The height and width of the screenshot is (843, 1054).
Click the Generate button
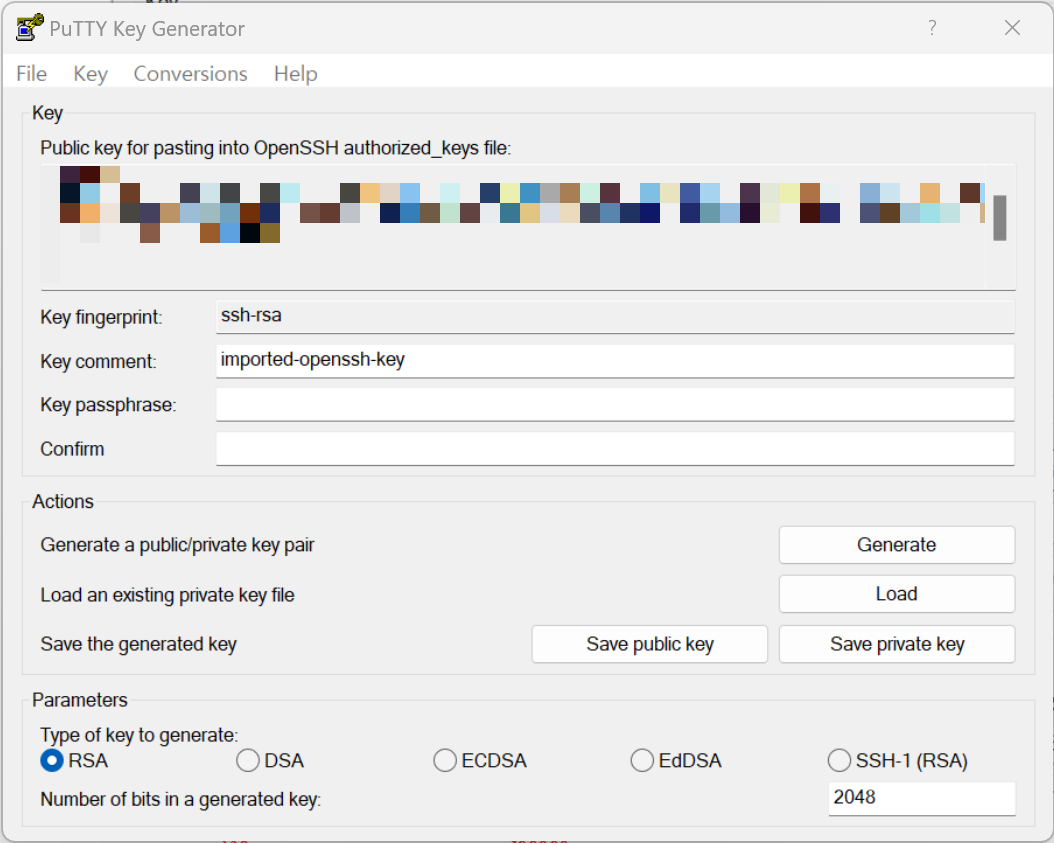897,545
